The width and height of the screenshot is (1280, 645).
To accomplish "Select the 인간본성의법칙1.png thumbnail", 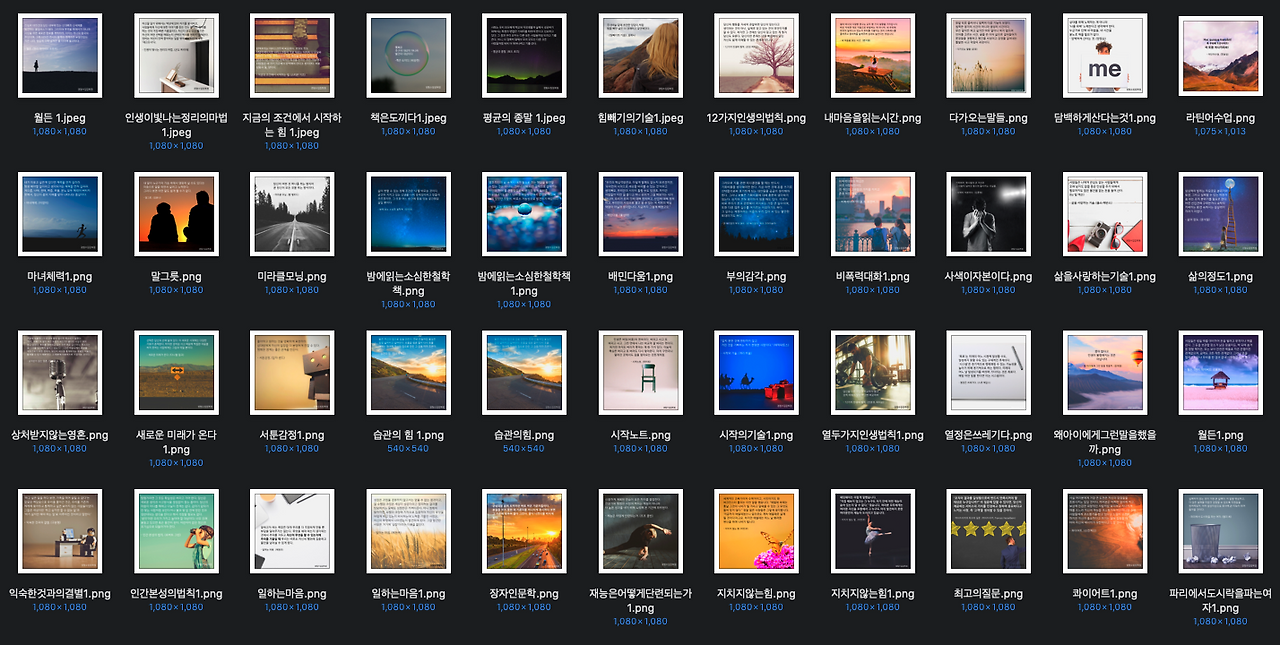I will coord(176,531).
